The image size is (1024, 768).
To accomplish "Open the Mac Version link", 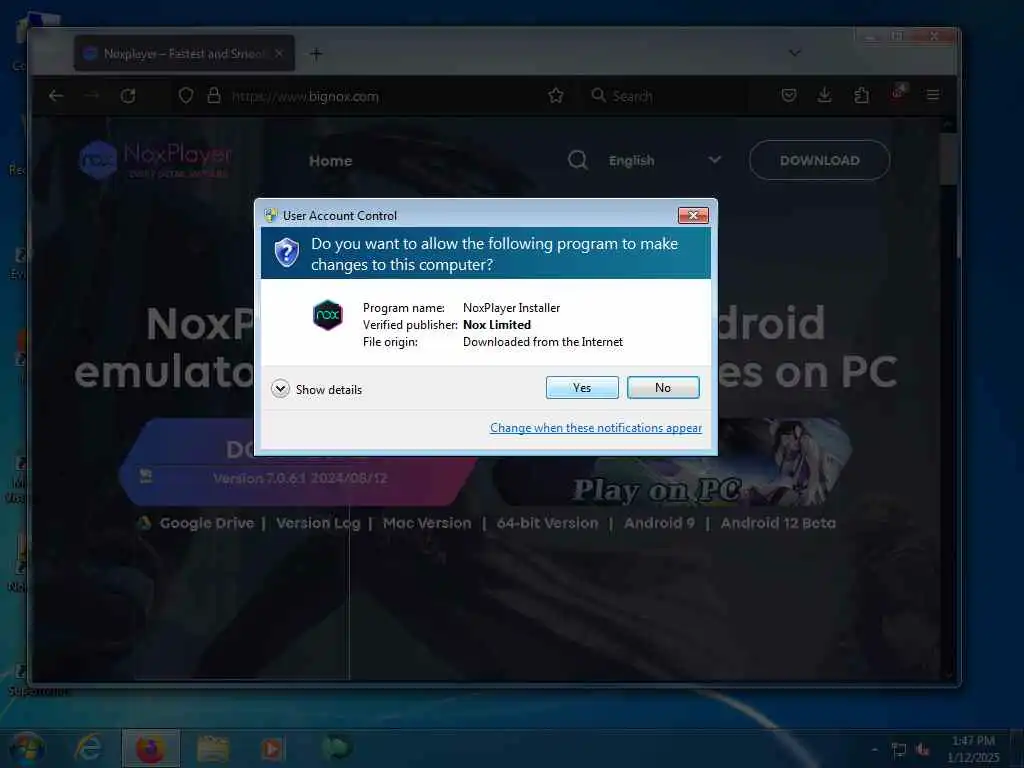I will click(427, 523).
